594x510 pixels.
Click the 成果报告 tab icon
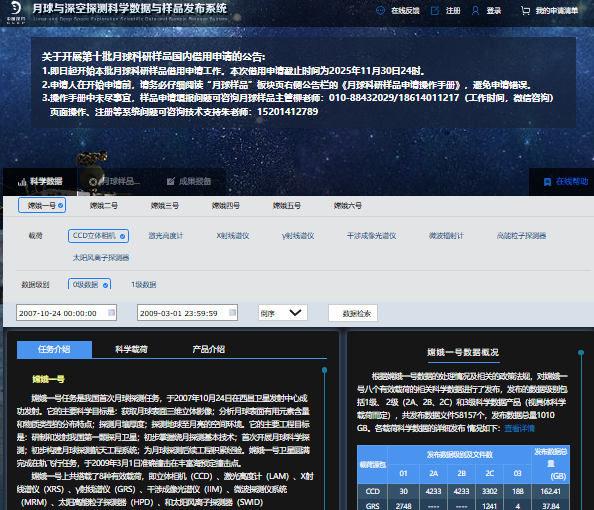coord(170,182)
